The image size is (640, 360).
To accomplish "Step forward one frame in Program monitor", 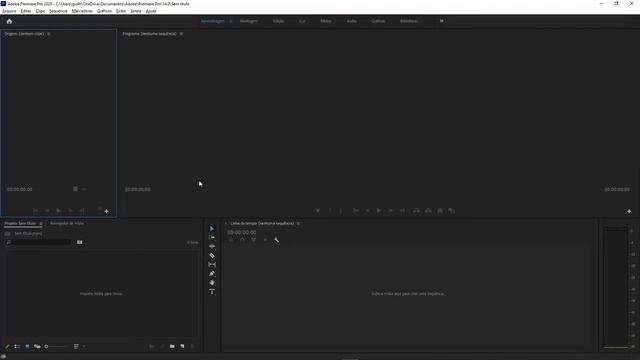I will [x=391, y=211].
